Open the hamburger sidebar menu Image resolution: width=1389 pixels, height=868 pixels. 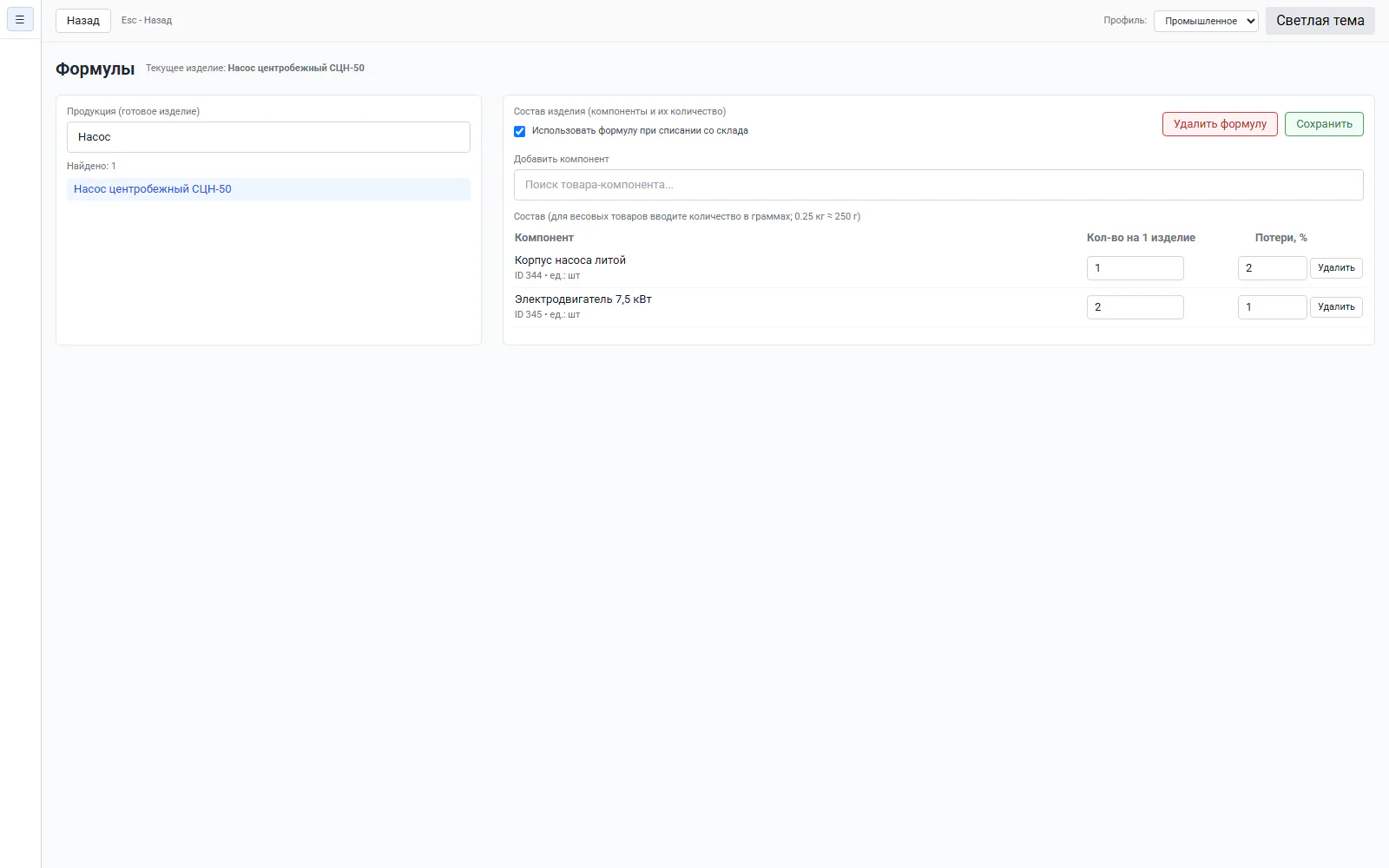20,19
